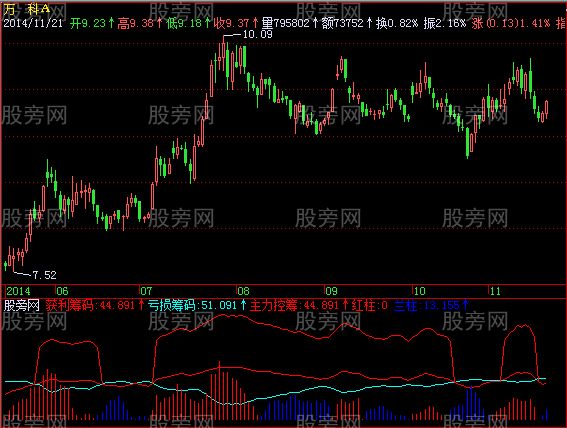
Task: Click the 获利筹码:44.891 indicator value
Action: click(x=90, y=306)
